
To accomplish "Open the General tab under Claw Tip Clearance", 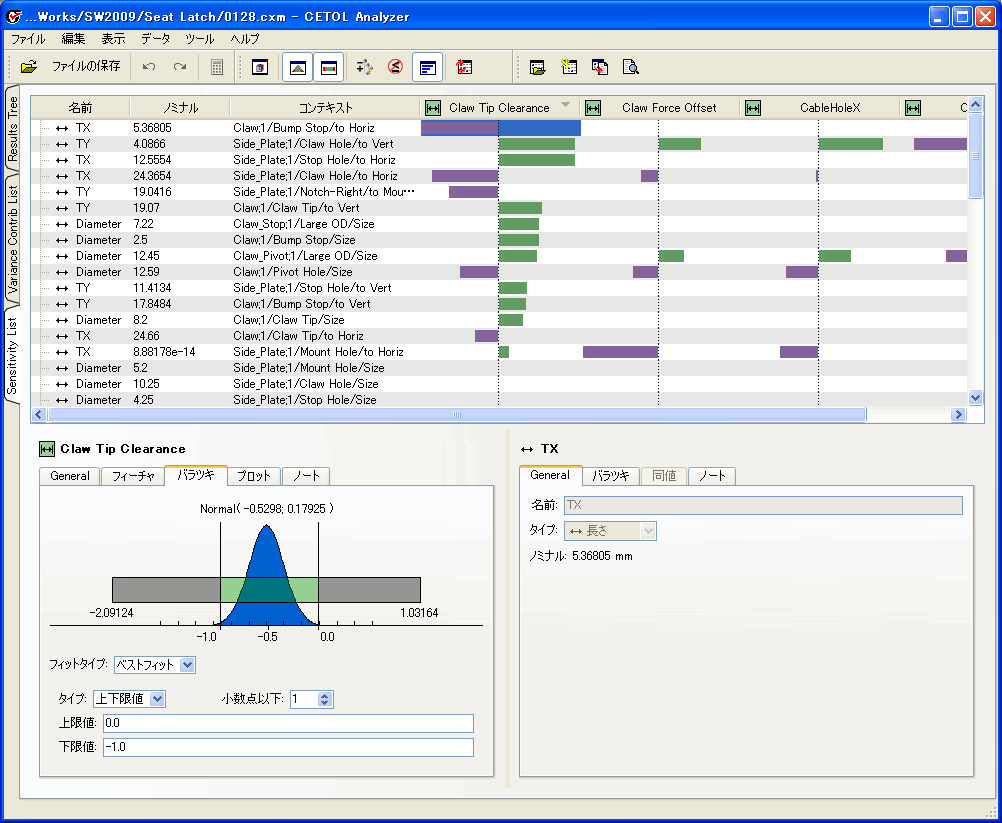I will click(x=70, y=476).
